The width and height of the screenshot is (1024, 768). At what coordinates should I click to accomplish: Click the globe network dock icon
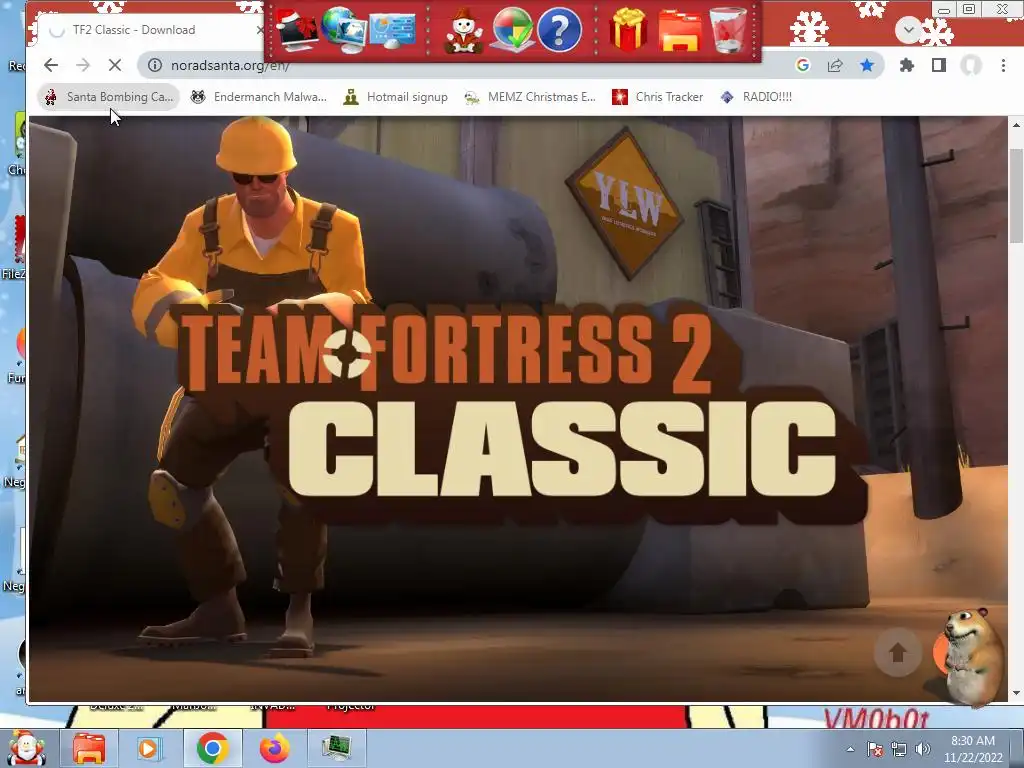tap(344, 30)
